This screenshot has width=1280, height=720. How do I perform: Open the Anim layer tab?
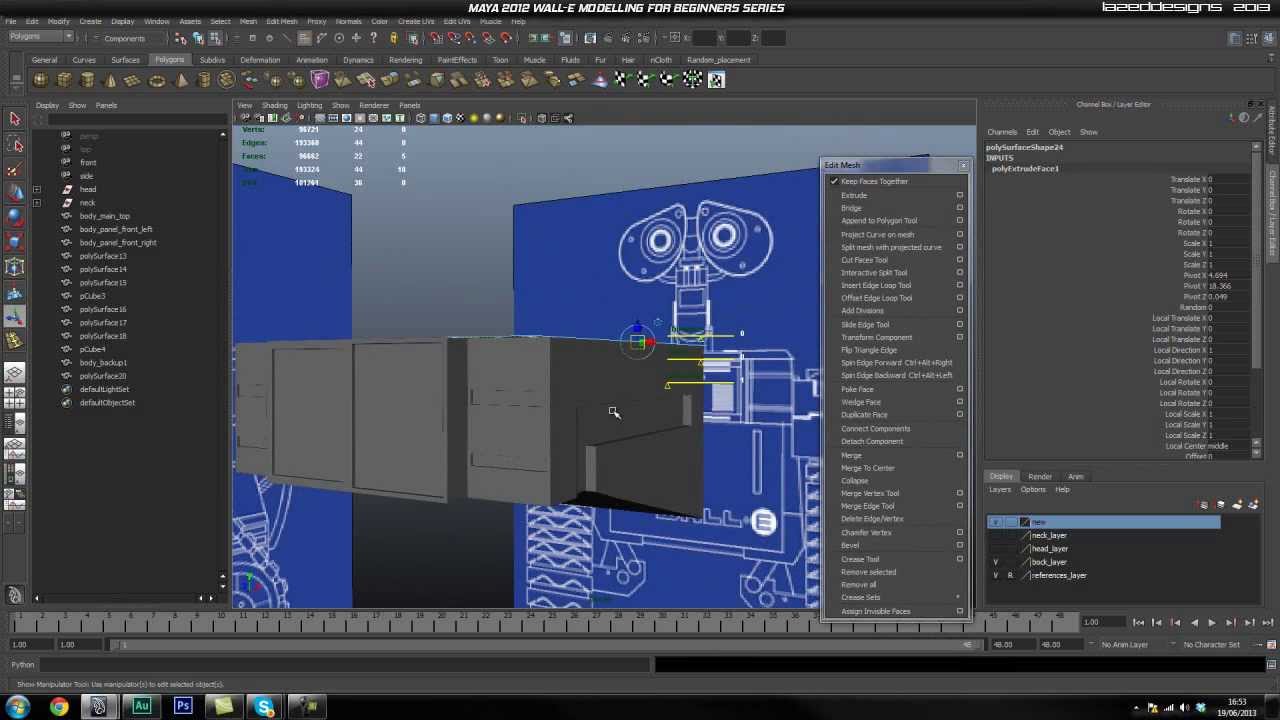(x=1076, y=477)
